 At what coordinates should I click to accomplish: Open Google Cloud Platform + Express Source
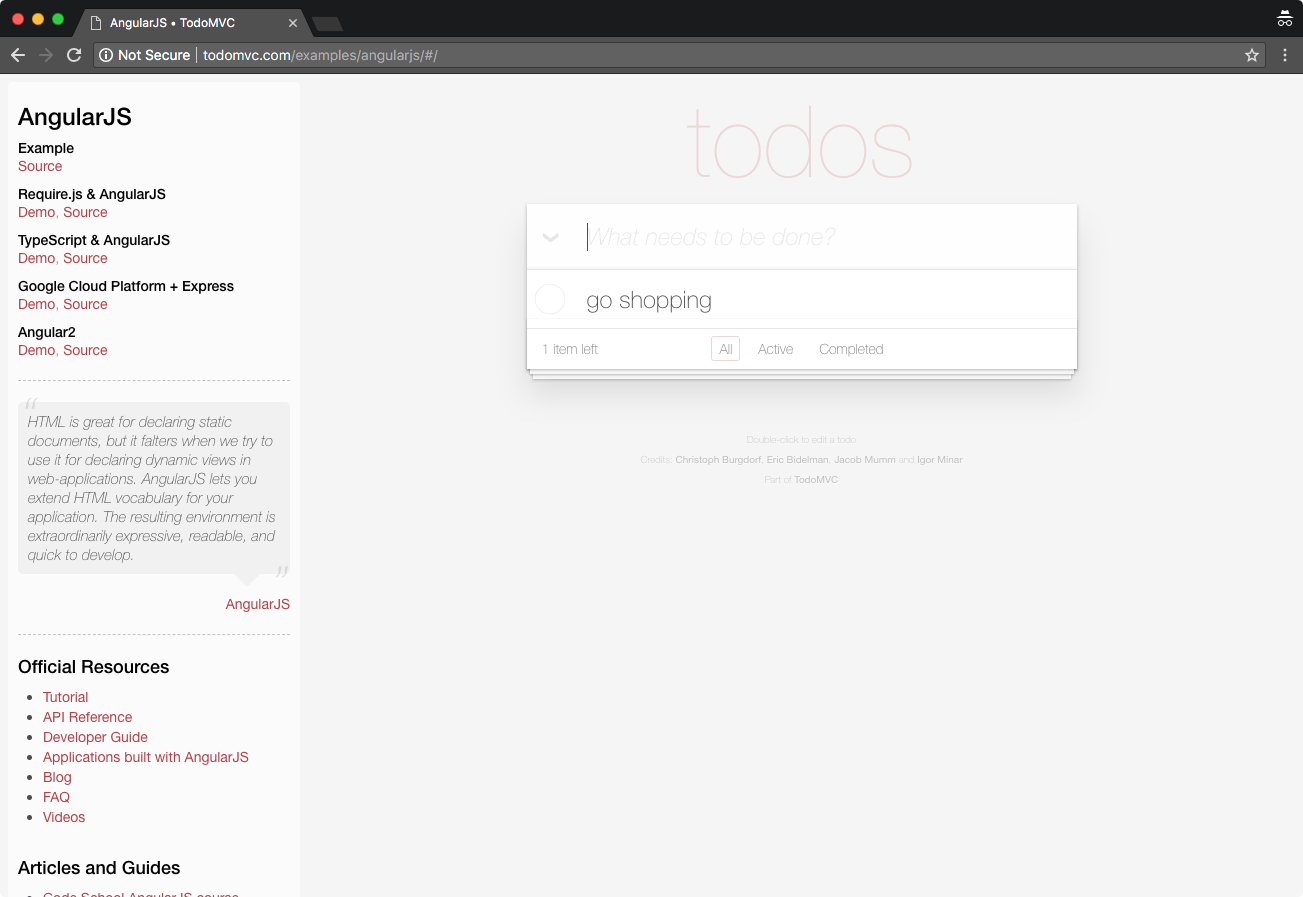pyautogui.click(x=85, y=304)
